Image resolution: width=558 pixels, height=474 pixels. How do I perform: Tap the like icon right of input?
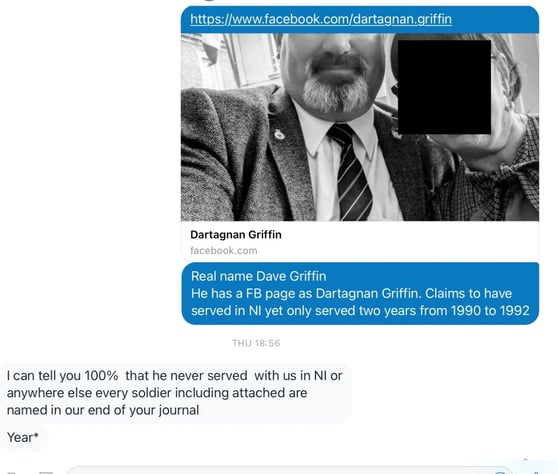coord(536,472)
